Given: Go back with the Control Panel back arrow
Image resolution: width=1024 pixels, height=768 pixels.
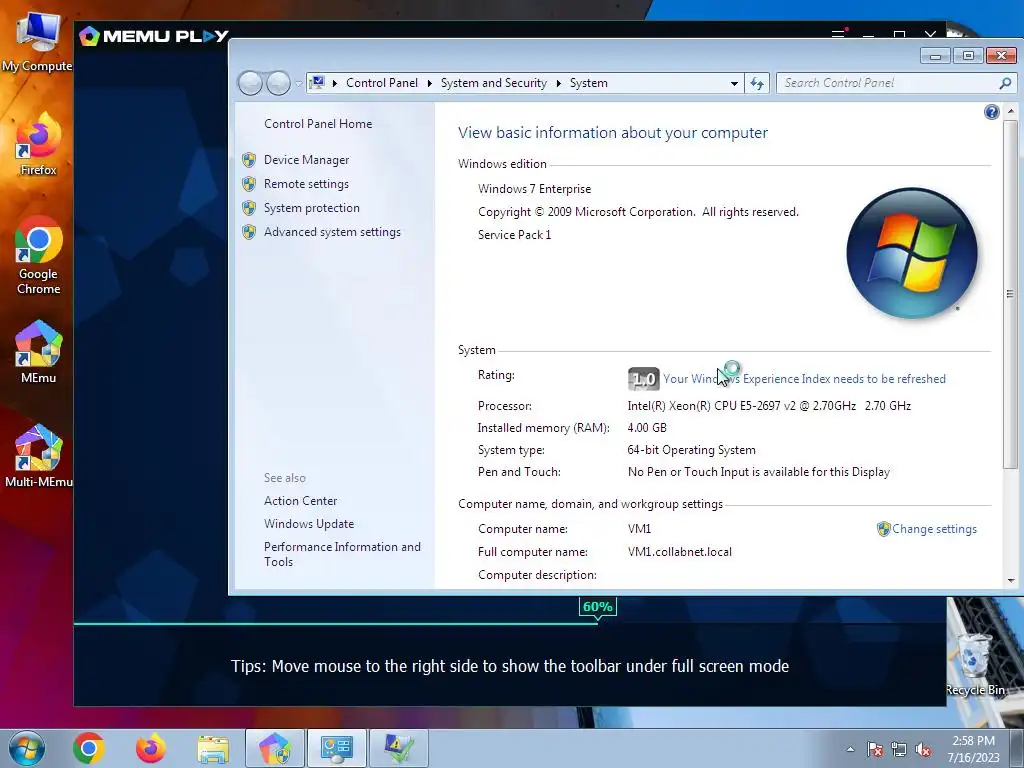Looking at the screenshot, I should (250, 83).
